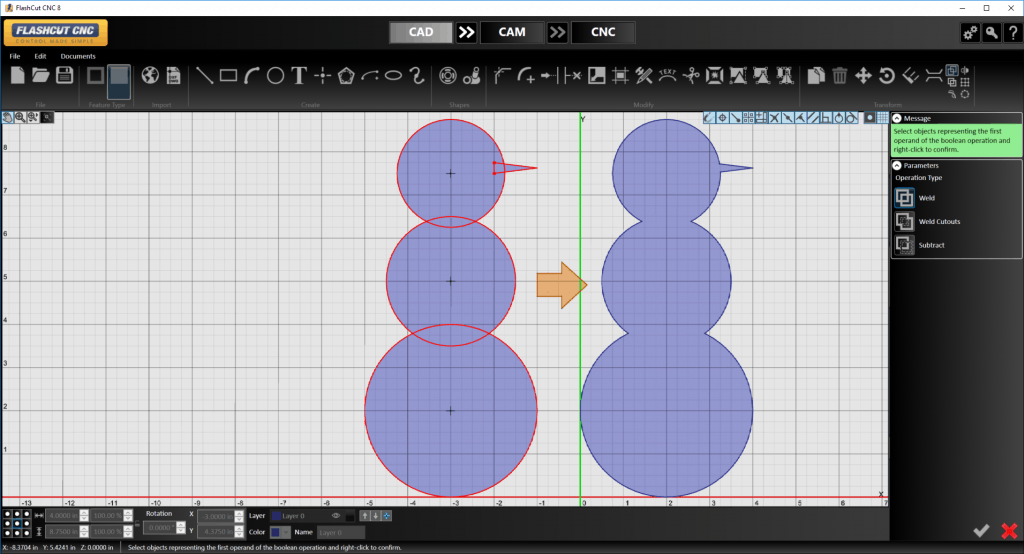This screenshot has width=1024, height=554.
Task: Select the Circle drawing tool
Action: pyautogui.click(x=275, y=75)
